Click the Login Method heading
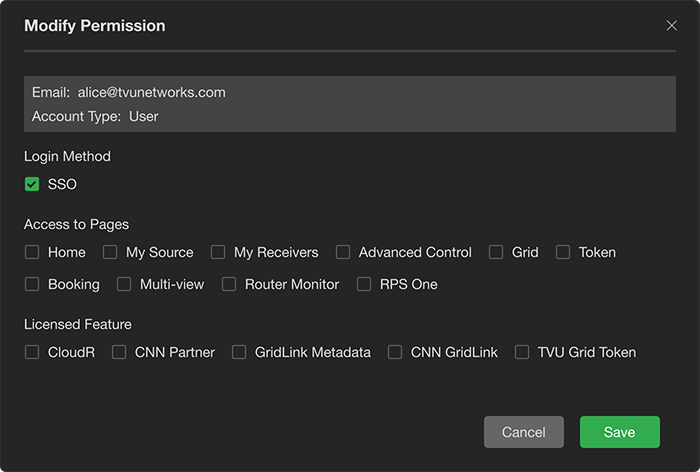The width and height of the screenshot is (700, 472). coord(67,156)
